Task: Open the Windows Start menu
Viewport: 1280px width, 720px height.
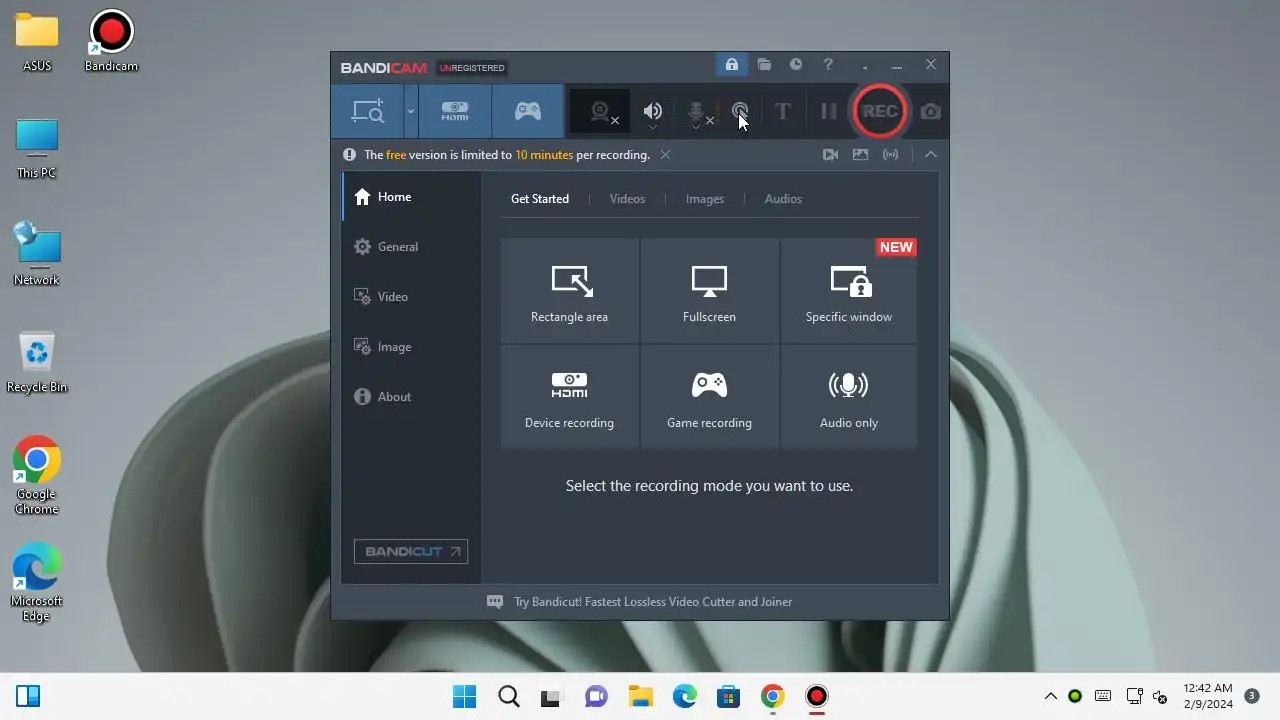Action: [464, 696]
